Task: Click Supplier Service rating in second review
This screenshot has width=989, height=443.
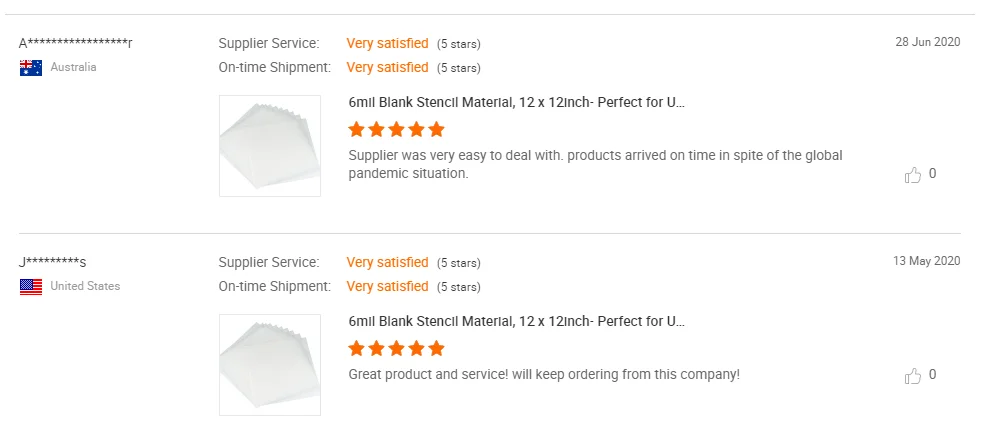Action: click(387, 263)
